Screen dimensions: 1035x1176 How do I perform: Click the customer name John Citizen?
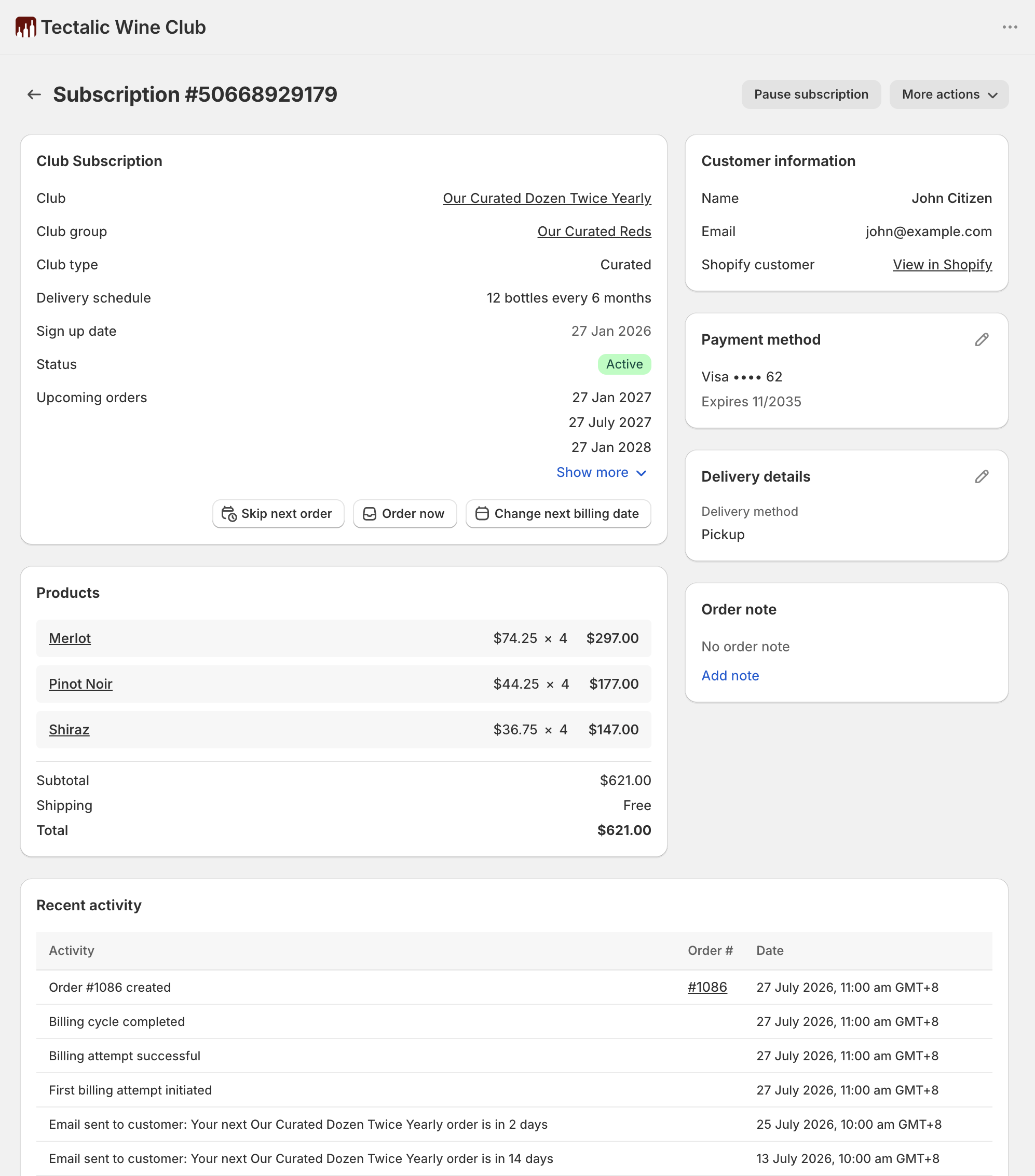pos(951,198)
